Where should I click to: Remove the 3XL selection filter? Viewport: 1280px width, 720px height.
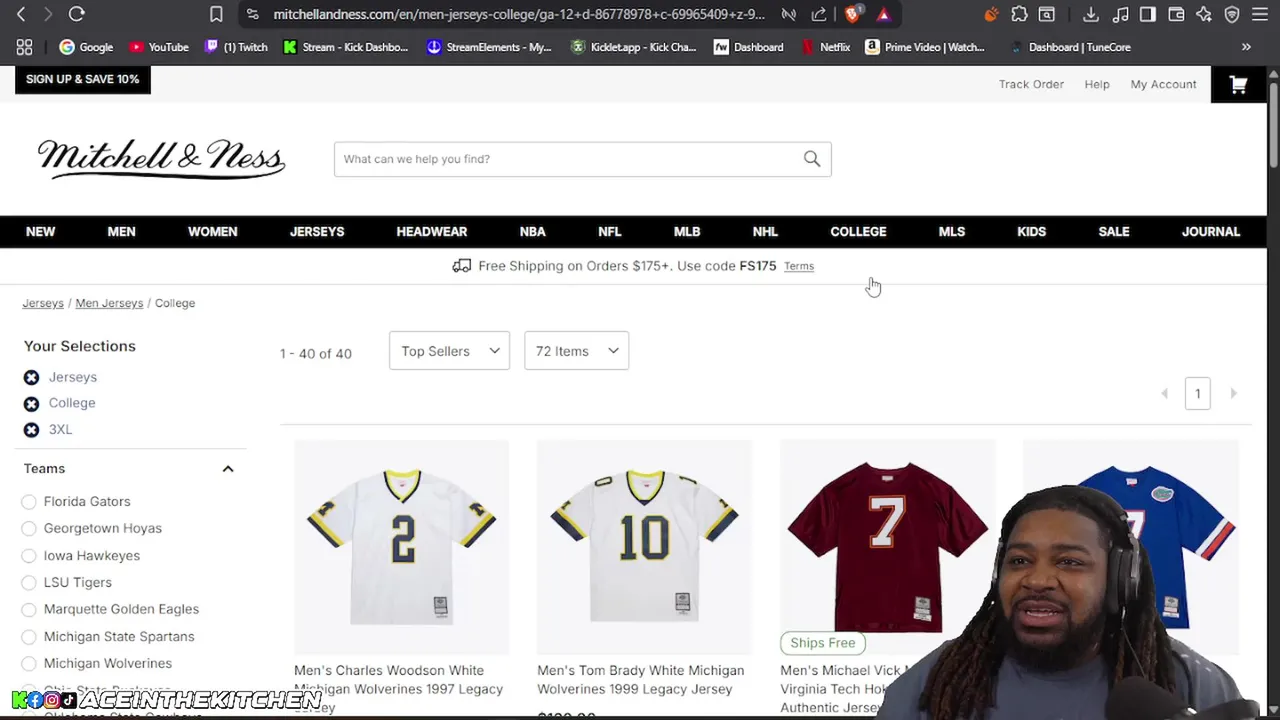31,429
